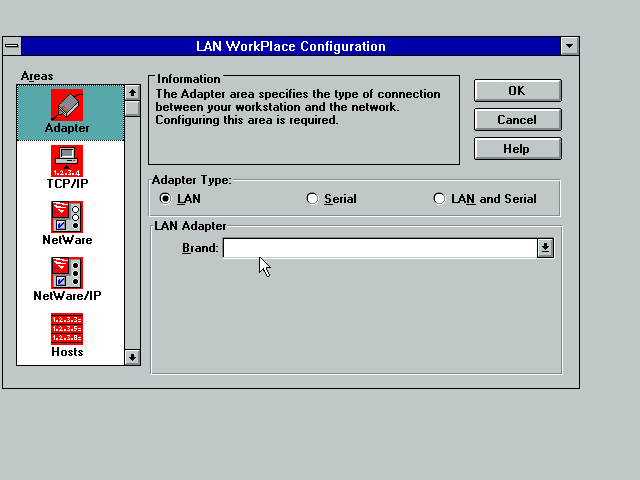Open the Hosts area icon
Viewport: 640px width, 480px height.
coord(67,329)
